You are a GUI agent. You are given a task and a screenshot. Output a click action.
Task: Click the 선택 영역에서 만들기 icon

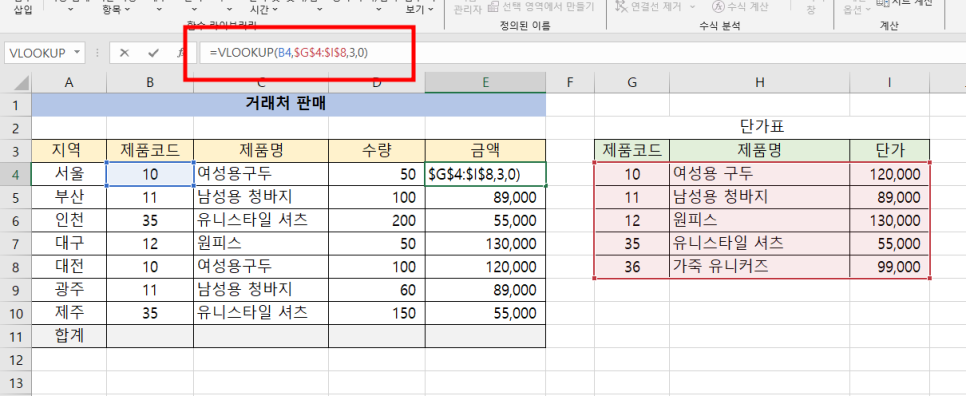(x=493, y=7)
